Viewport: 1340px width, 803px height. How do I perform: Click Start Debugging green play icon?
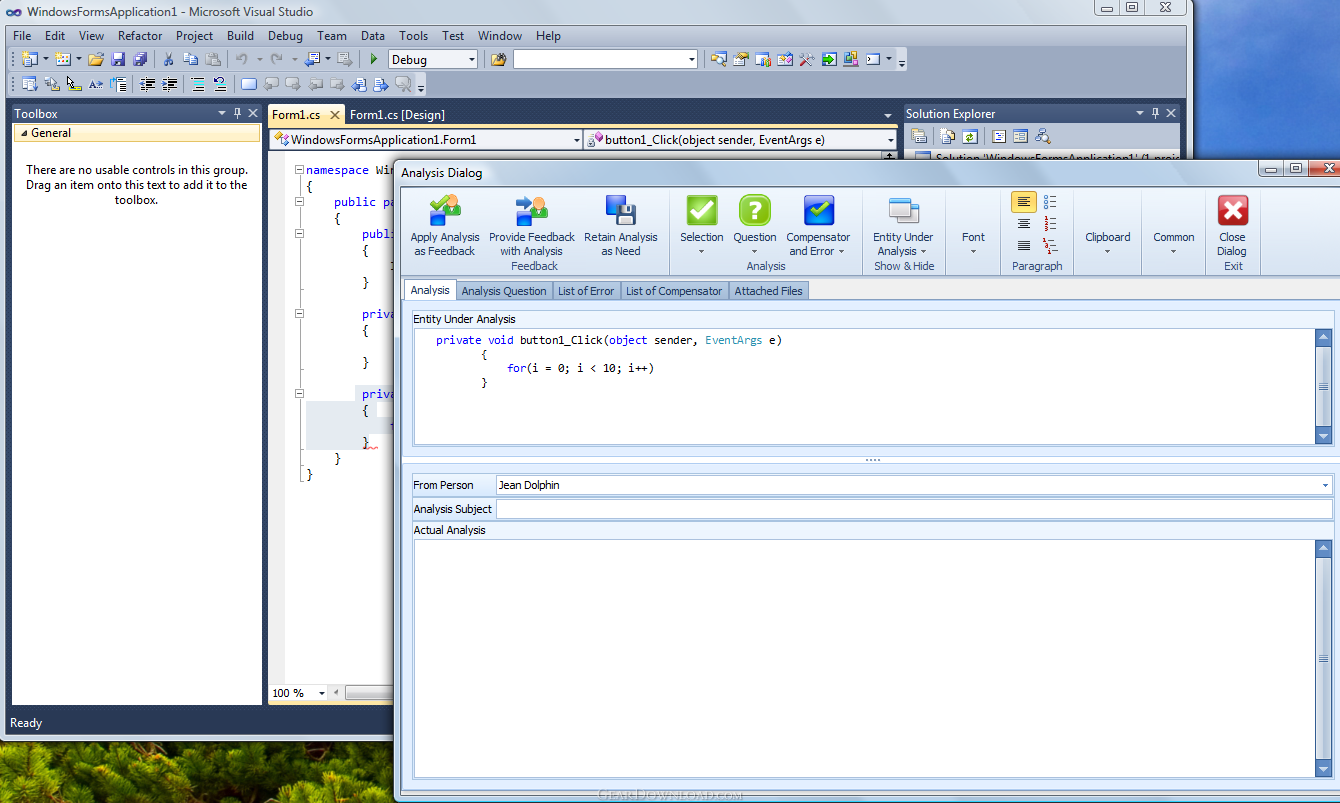click(x=374, y=60)
